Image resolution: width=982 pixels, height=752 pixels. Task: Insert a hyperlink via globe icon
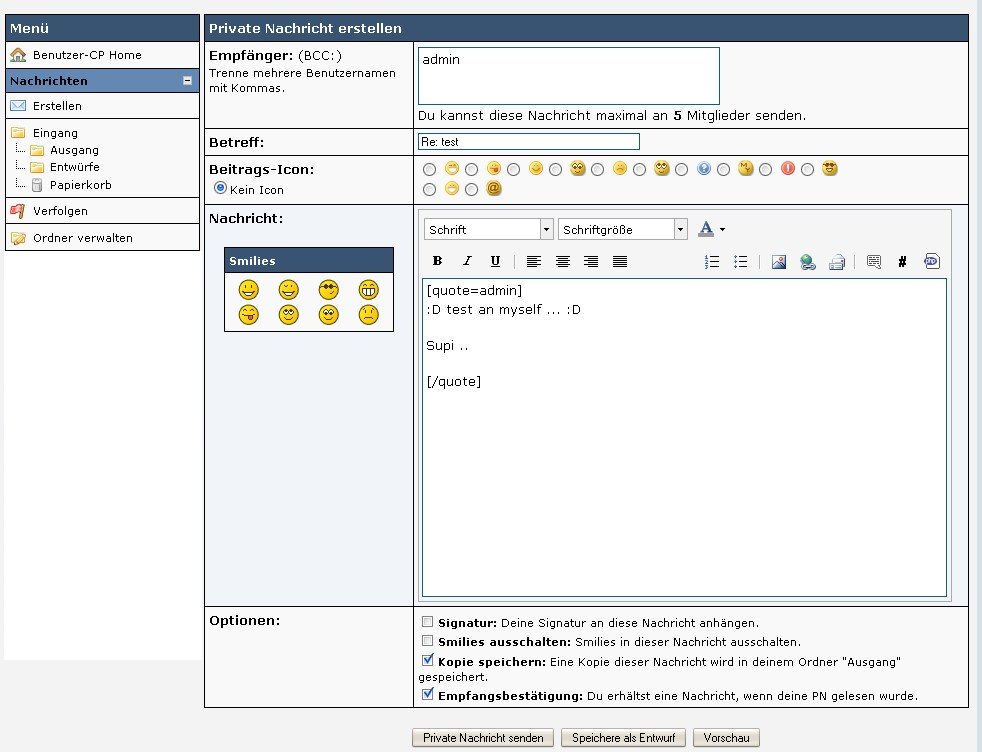(808, 262)
